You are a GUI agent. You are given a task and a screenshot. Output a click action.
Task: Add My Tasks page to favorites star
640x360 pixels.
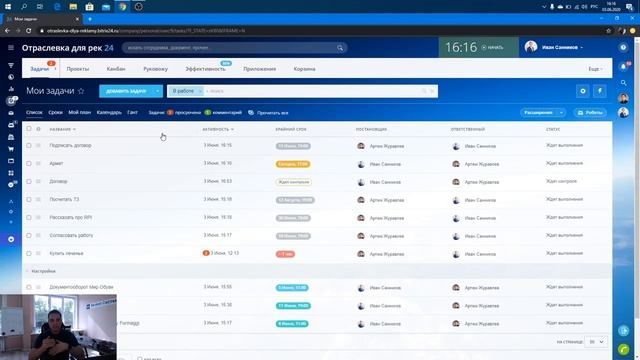click(x=81, y=91)
